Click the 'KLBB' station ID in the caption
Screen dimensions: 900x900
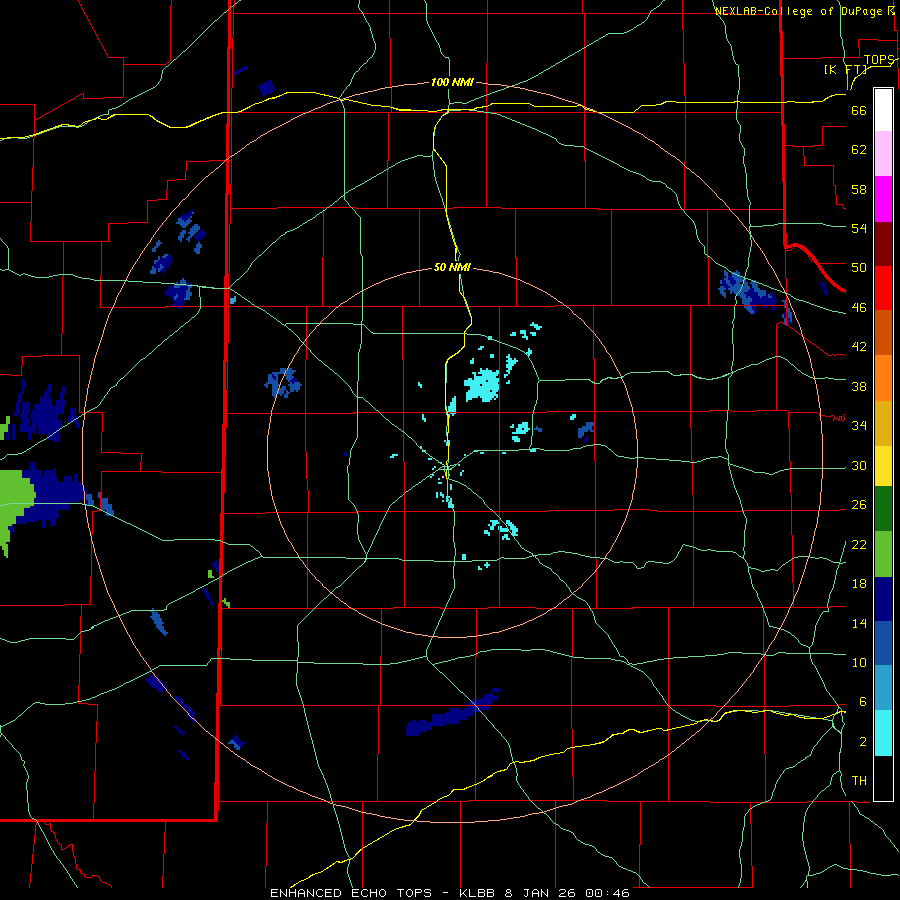click(477, 893)
